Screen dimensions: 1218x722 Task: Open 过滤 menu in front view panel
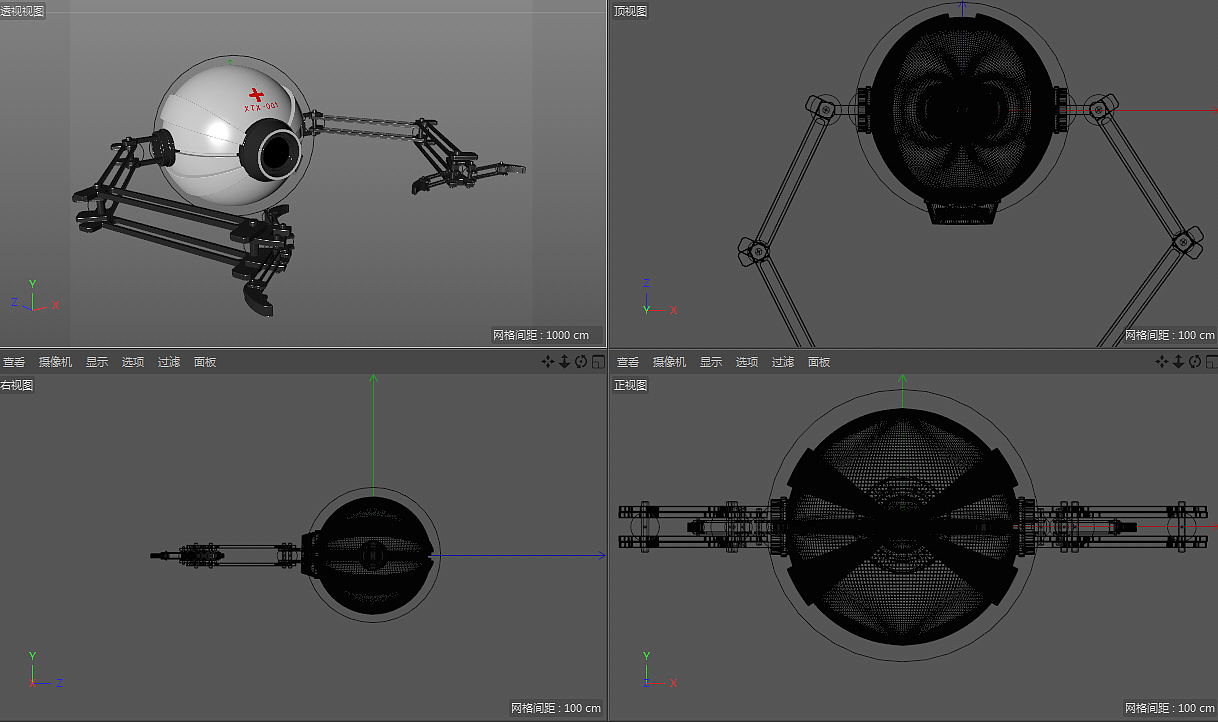(x=783, y=362)
